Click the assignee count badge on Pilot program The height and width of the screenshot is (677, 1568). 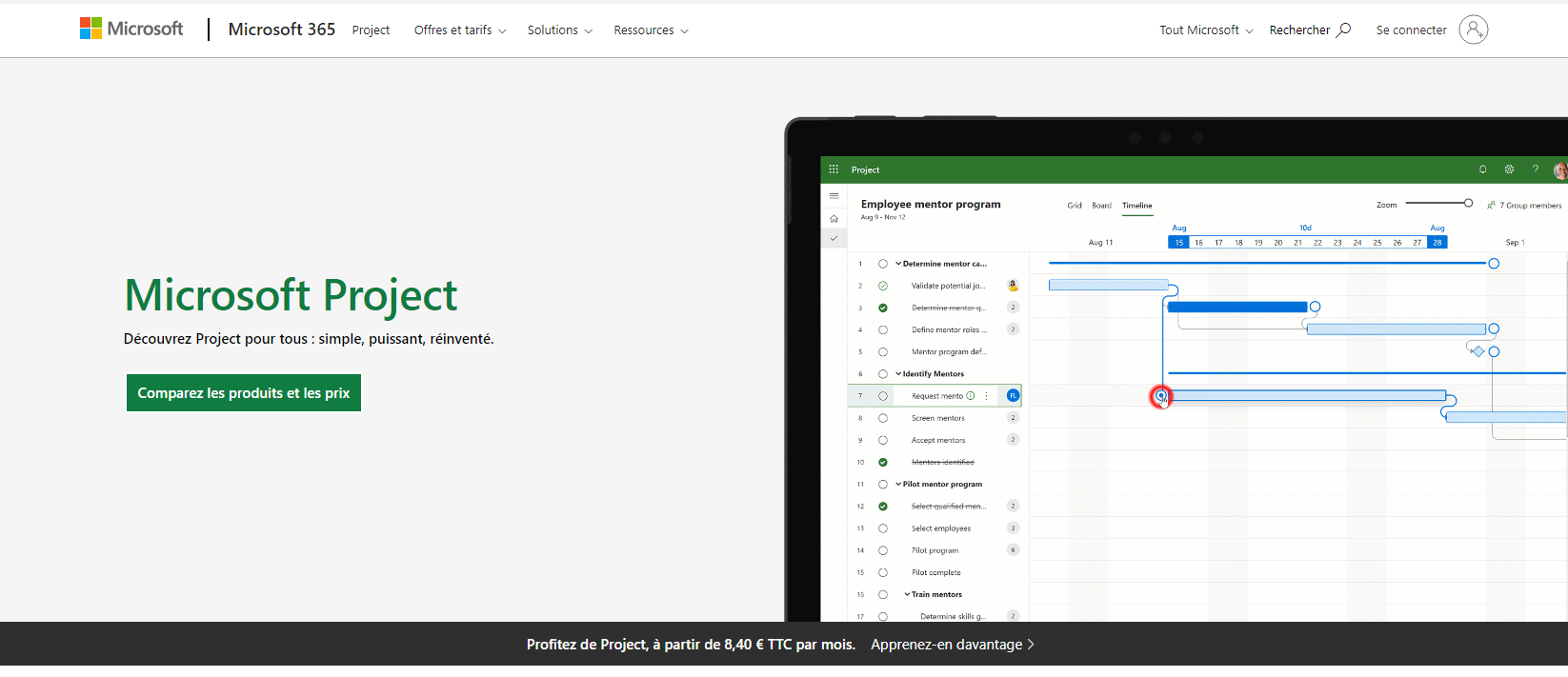click(1013, 550)
